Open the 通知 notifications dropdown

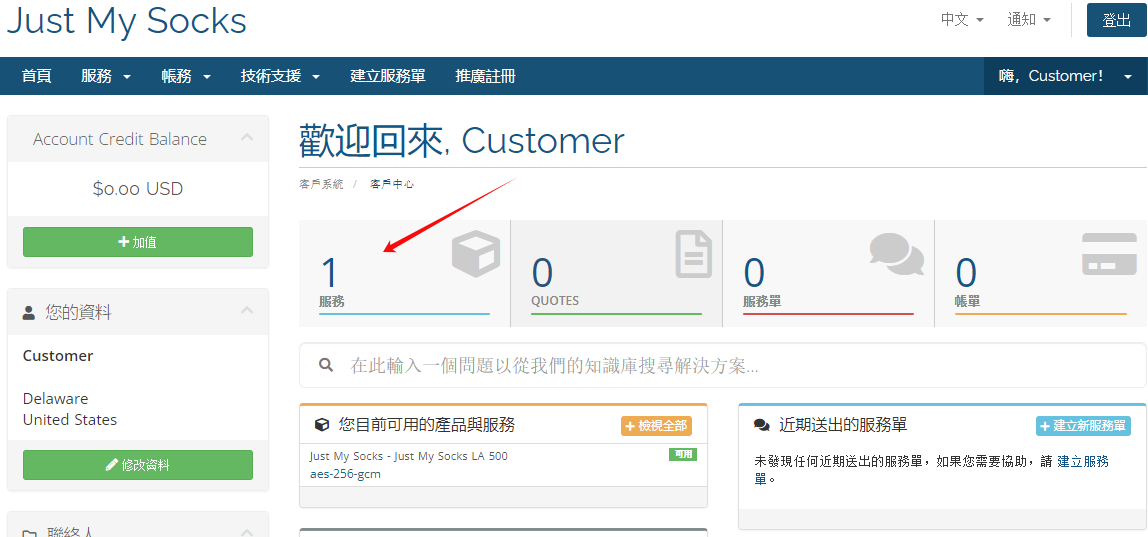tap(1029, 20)
